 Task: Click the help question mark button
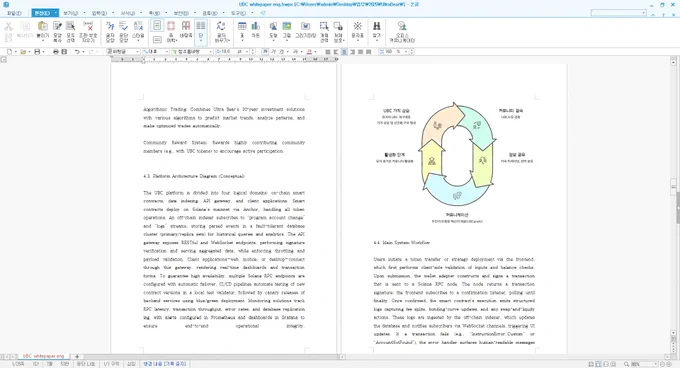[664, 15]
